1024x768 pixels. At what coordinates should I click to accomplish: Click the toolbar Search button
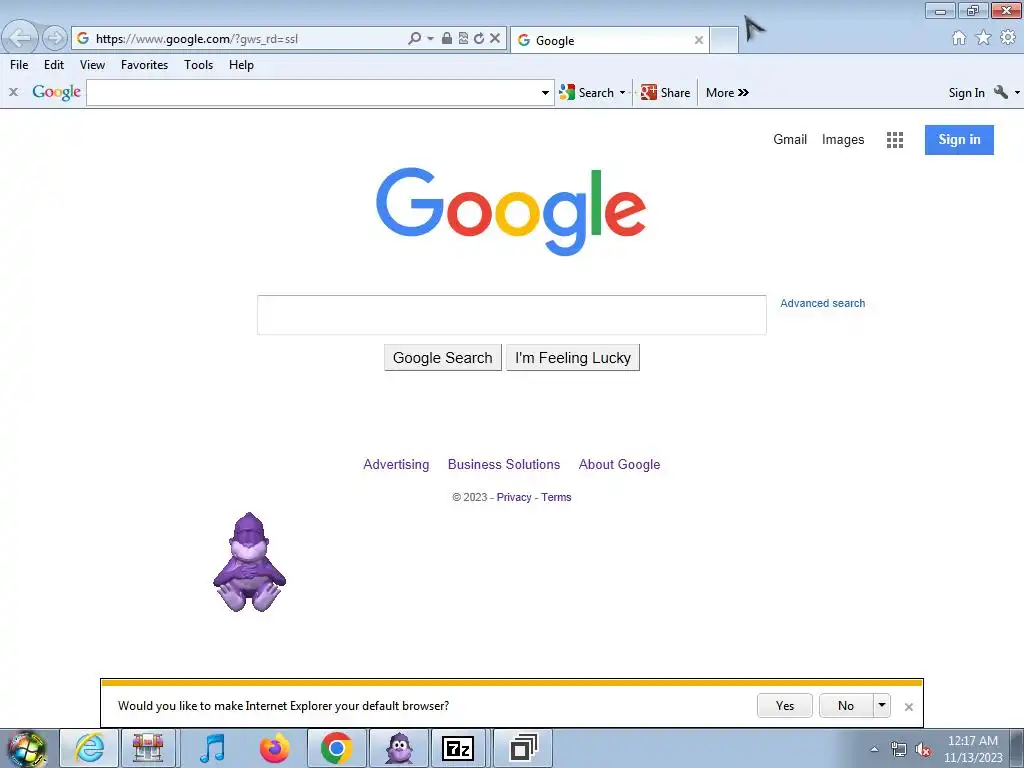click(586, 93)
